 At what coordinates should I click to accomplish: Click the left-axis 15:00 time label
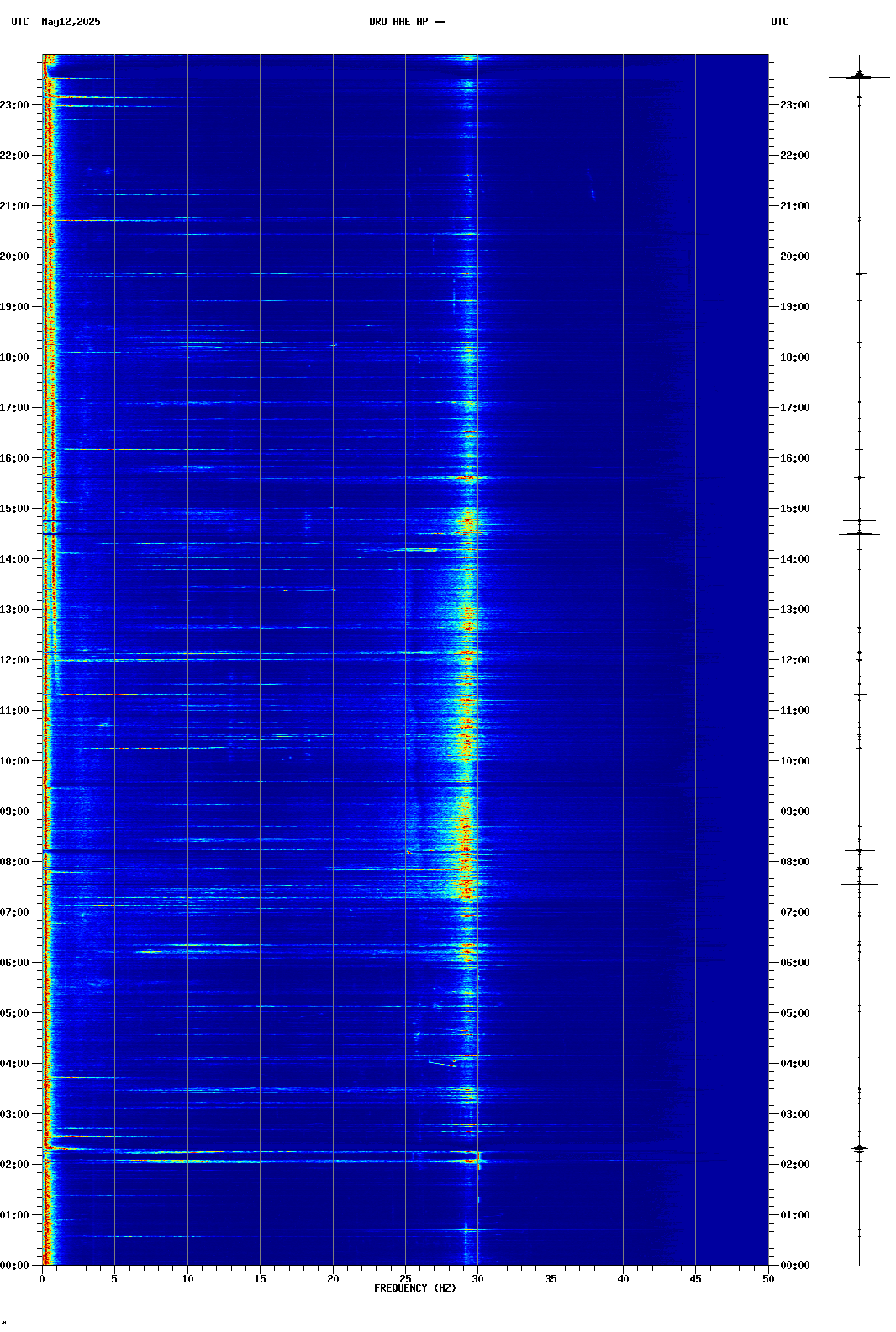14,509
